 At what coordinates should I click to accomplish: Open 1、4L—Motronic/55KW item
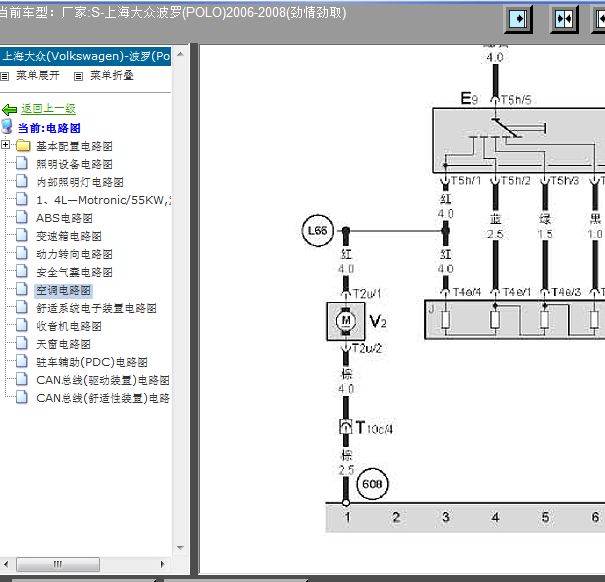[104, 200]
